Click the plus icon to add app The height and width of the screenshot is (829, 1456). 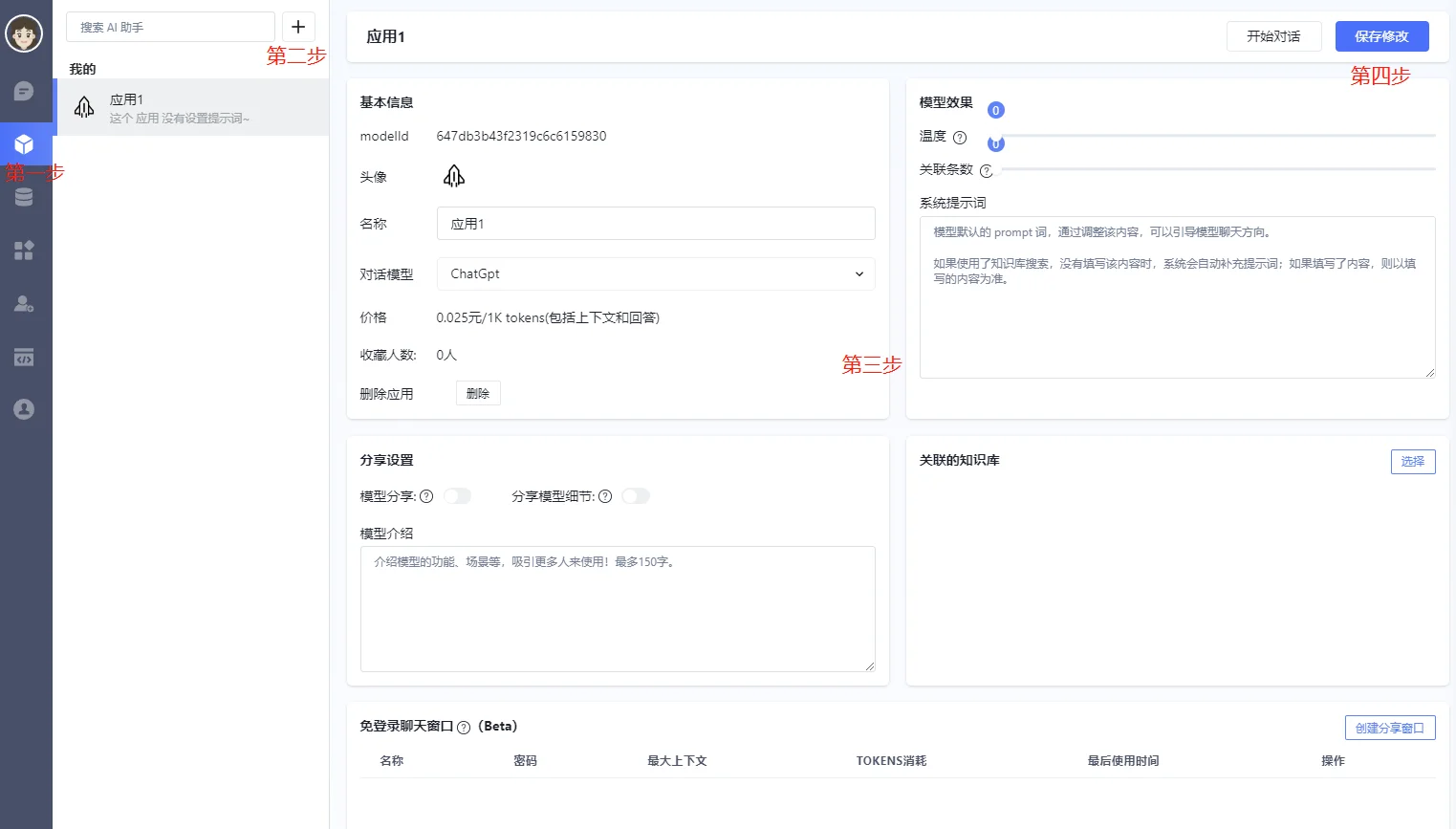point(298,27)
